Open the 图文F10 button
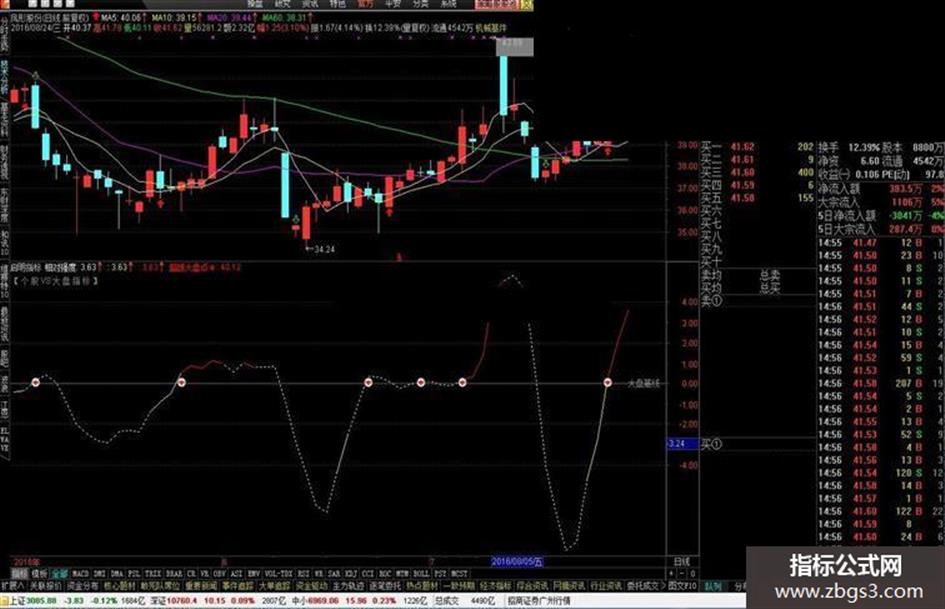 click(x=682, y=585)
